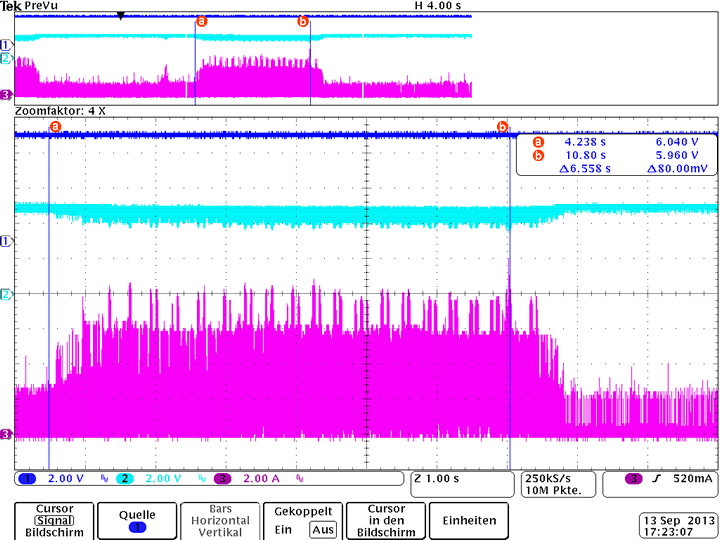Image resolution: width=720 pixels, height=540 pixels.
Task: Select channel 2 badge showing 2.00 V
Action: [125, 478]
